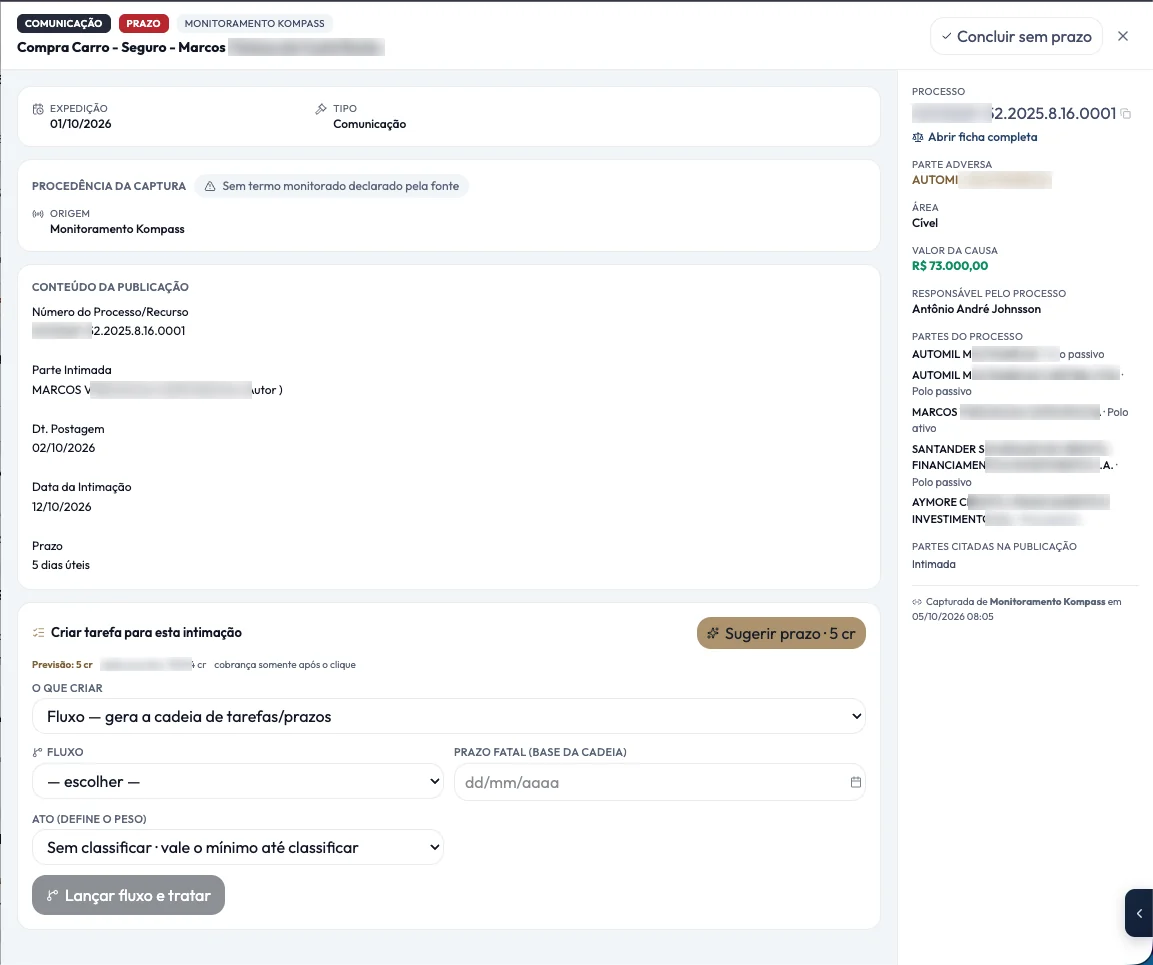1153x965 pixels.
Task: Expand the side drawer with the arrow tab
Action: tap(1139, 913)
